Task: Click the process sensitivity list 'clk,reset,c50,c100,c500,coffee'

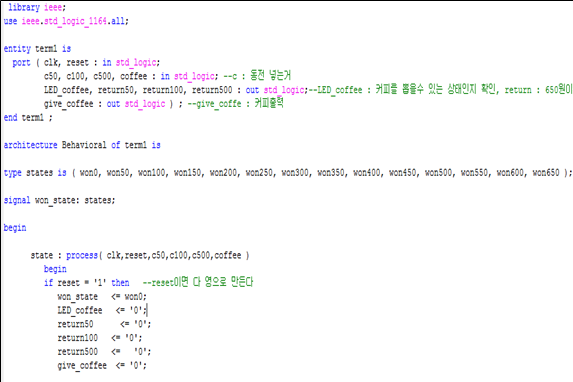Action: coord(174,255)
